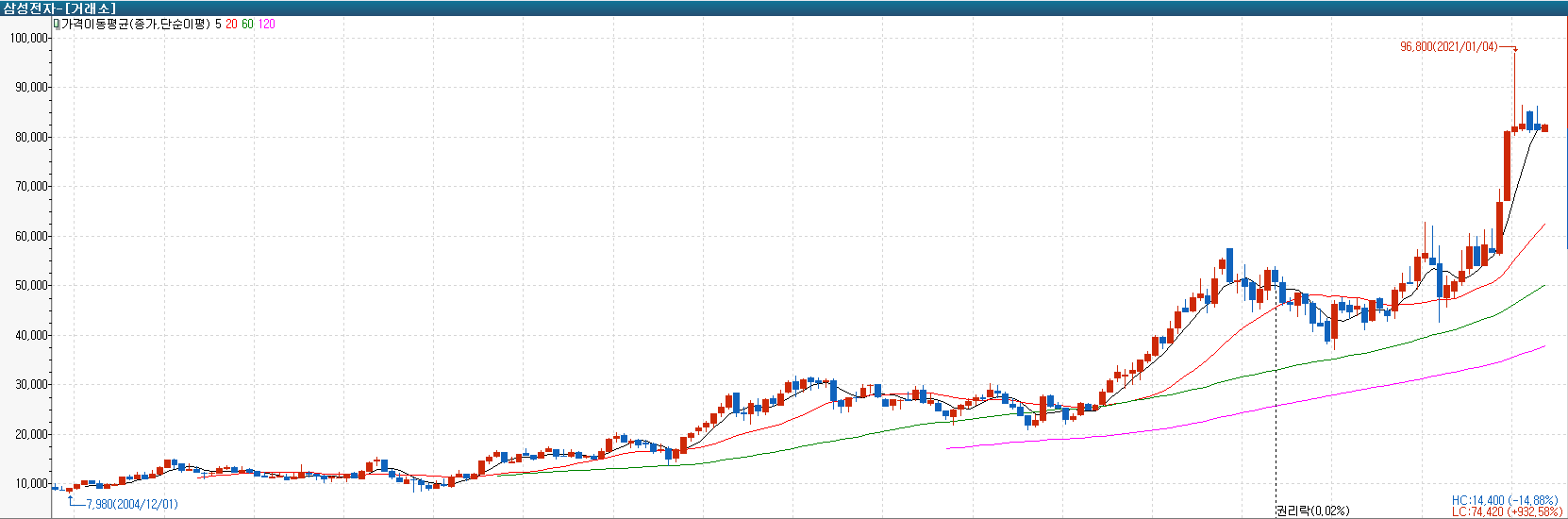Click the dashed ex-rights vertical line
The height and width of the screenshot is (519, 1568).
click(x=1276, y=406)
